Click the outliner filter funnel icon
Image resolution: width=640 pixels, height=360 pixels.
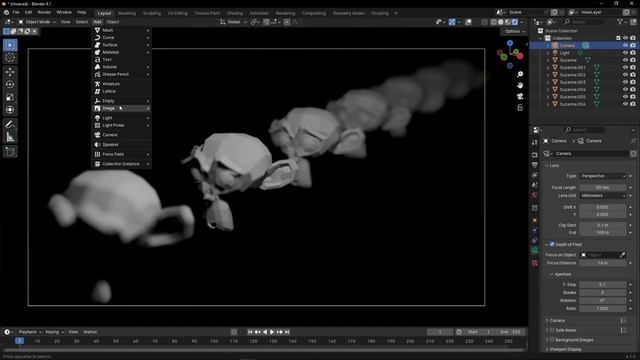tap(620, 22)
